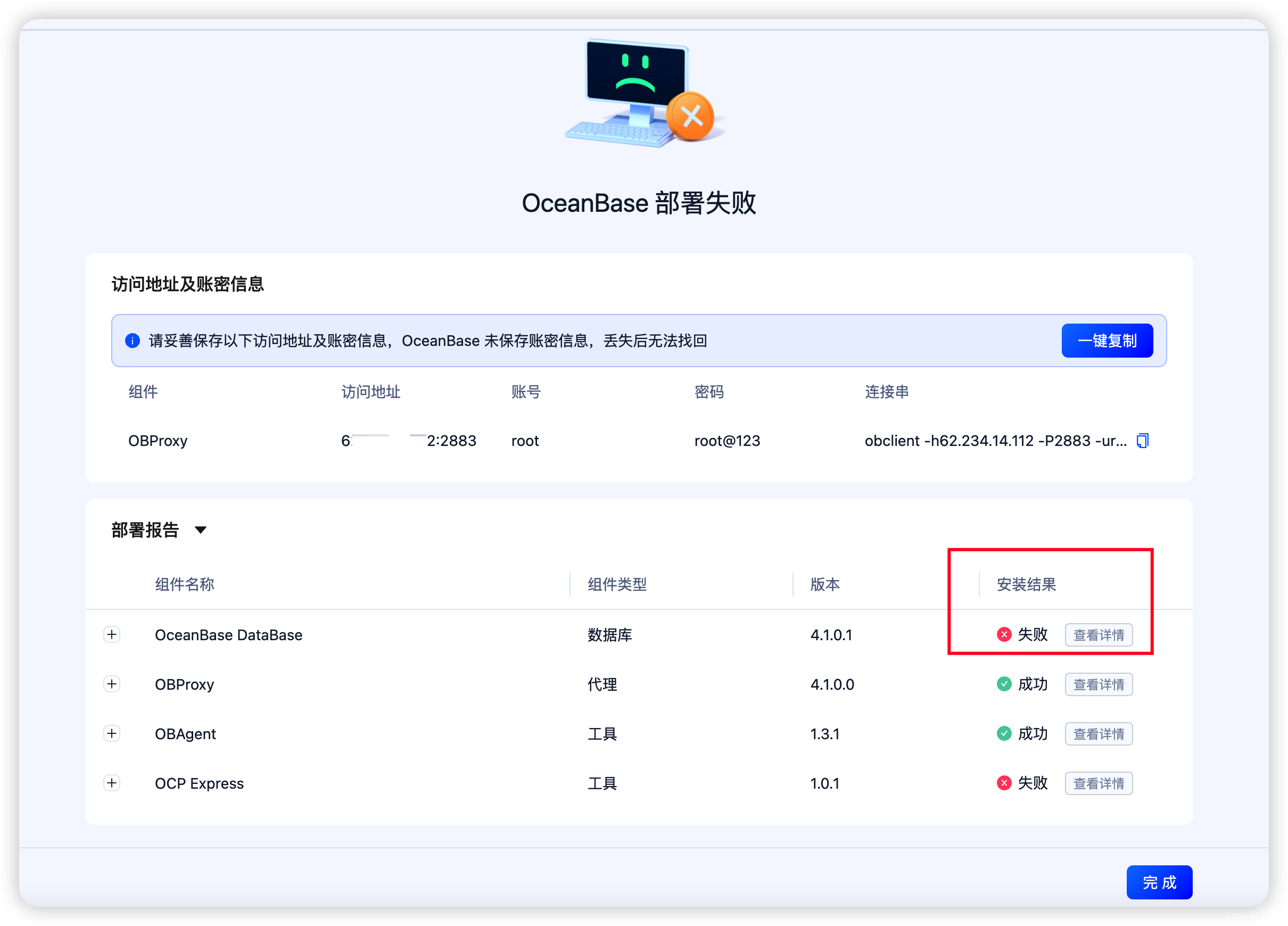Click version 4.1.0.0 cell
This screenshot has width=1288, height=926.
point(832,684)
